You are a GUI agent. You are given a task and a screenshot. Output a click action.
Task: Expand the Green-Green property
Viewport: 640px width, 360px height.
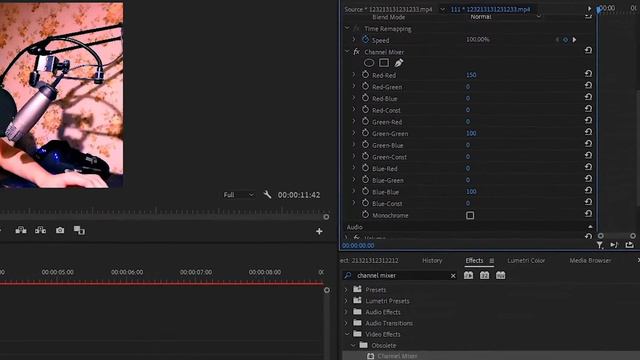[354, 133]
